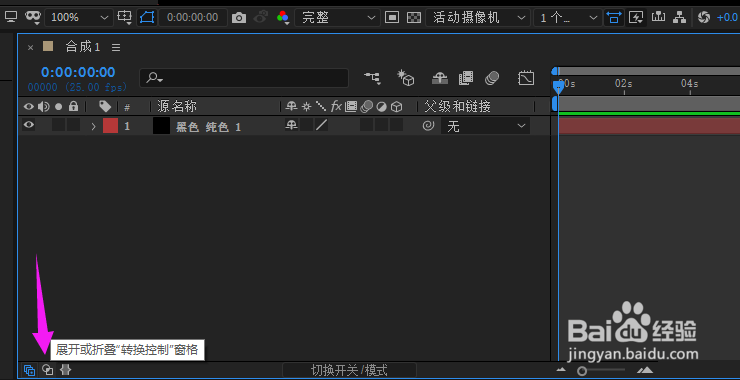Screen dimensions: 740x380
Task: Expand or collapse the in/out/duration pane
Action: click(x=66, y=370)
